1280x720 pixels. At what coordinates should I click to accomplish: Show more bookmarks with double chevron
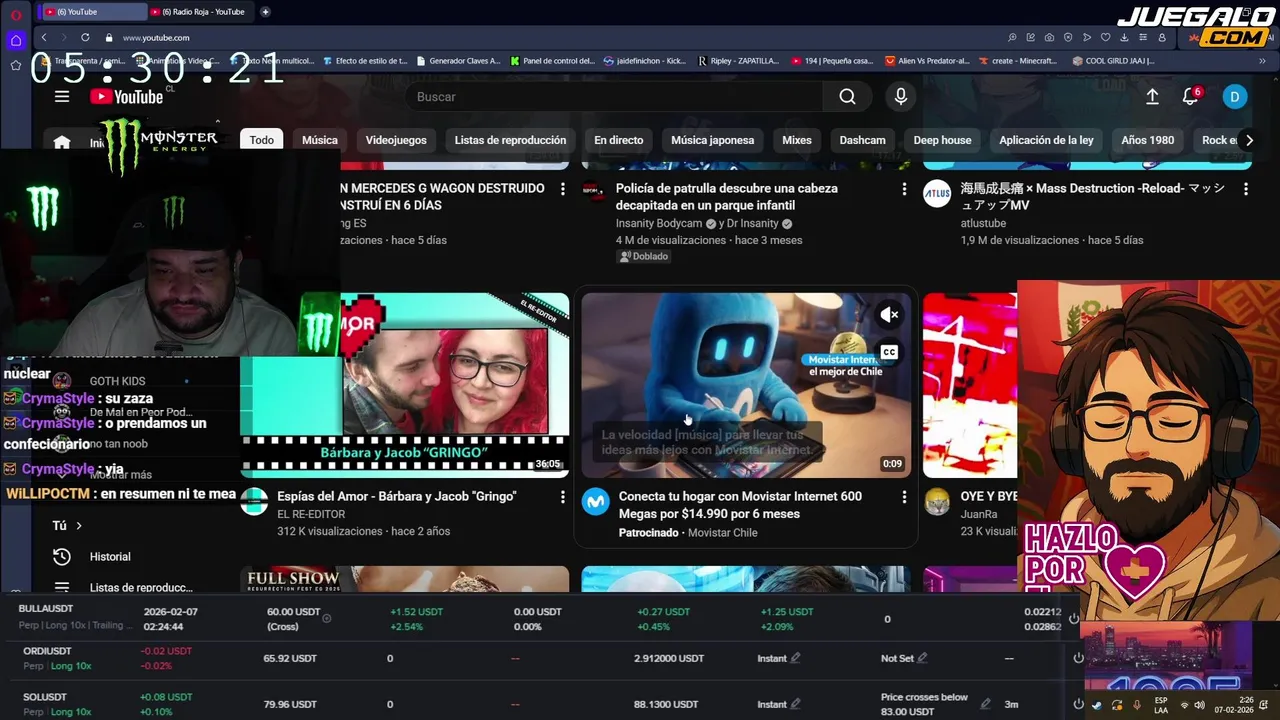click(1261, 60)
